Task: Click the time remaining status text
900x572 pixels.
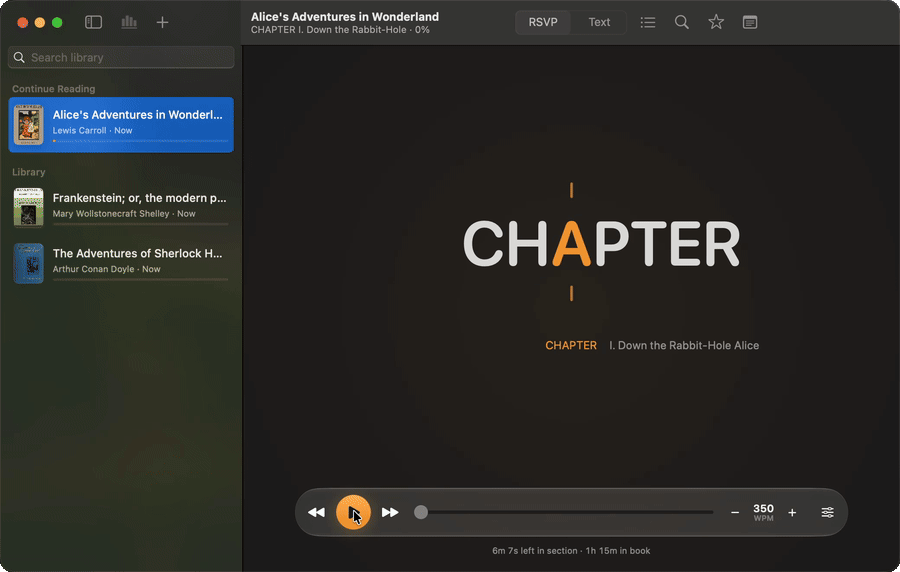Action: (571, 551)
